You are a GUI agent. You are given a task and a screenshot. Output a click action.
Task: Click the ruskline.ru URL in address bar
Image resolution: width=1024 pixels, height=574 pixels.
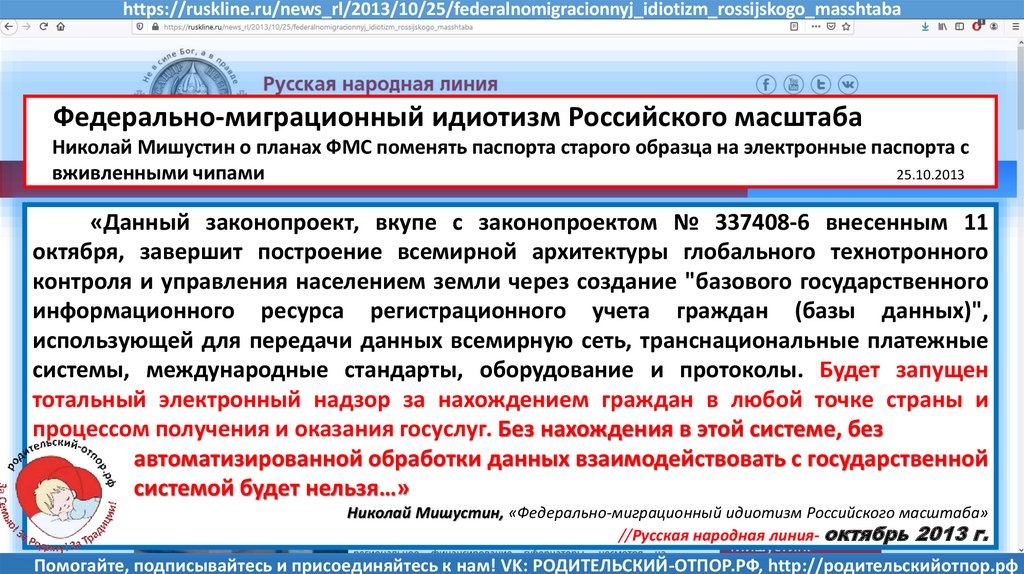(317, 27)
